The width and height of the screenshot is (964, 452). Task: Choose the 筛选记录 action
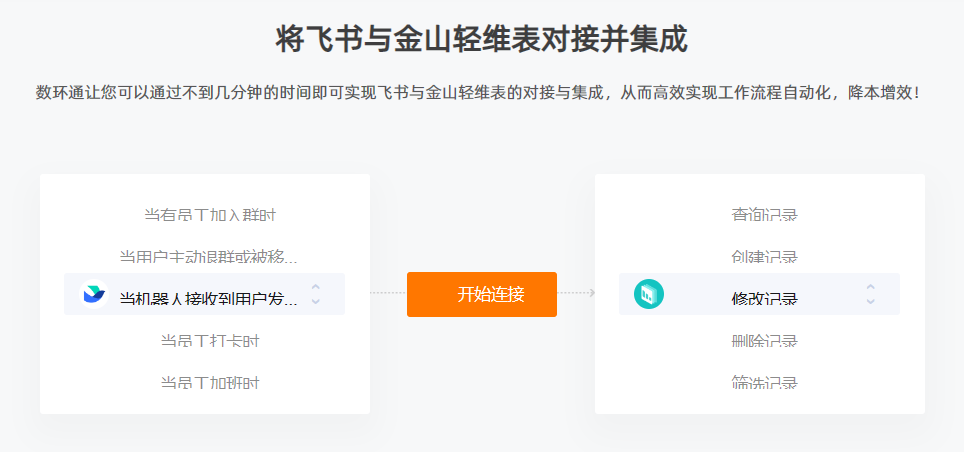point(764,383)
